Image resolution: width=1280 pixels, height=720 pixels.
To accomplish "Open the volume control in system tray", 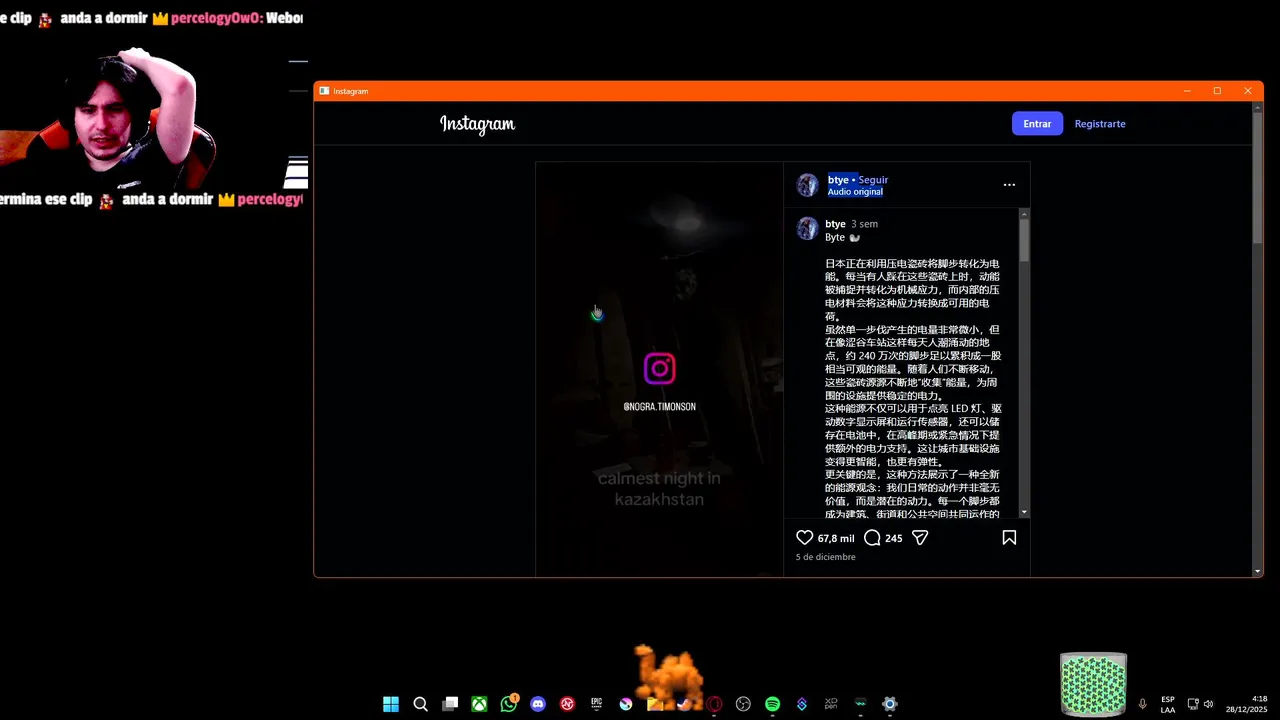I will click(1208, 704).
